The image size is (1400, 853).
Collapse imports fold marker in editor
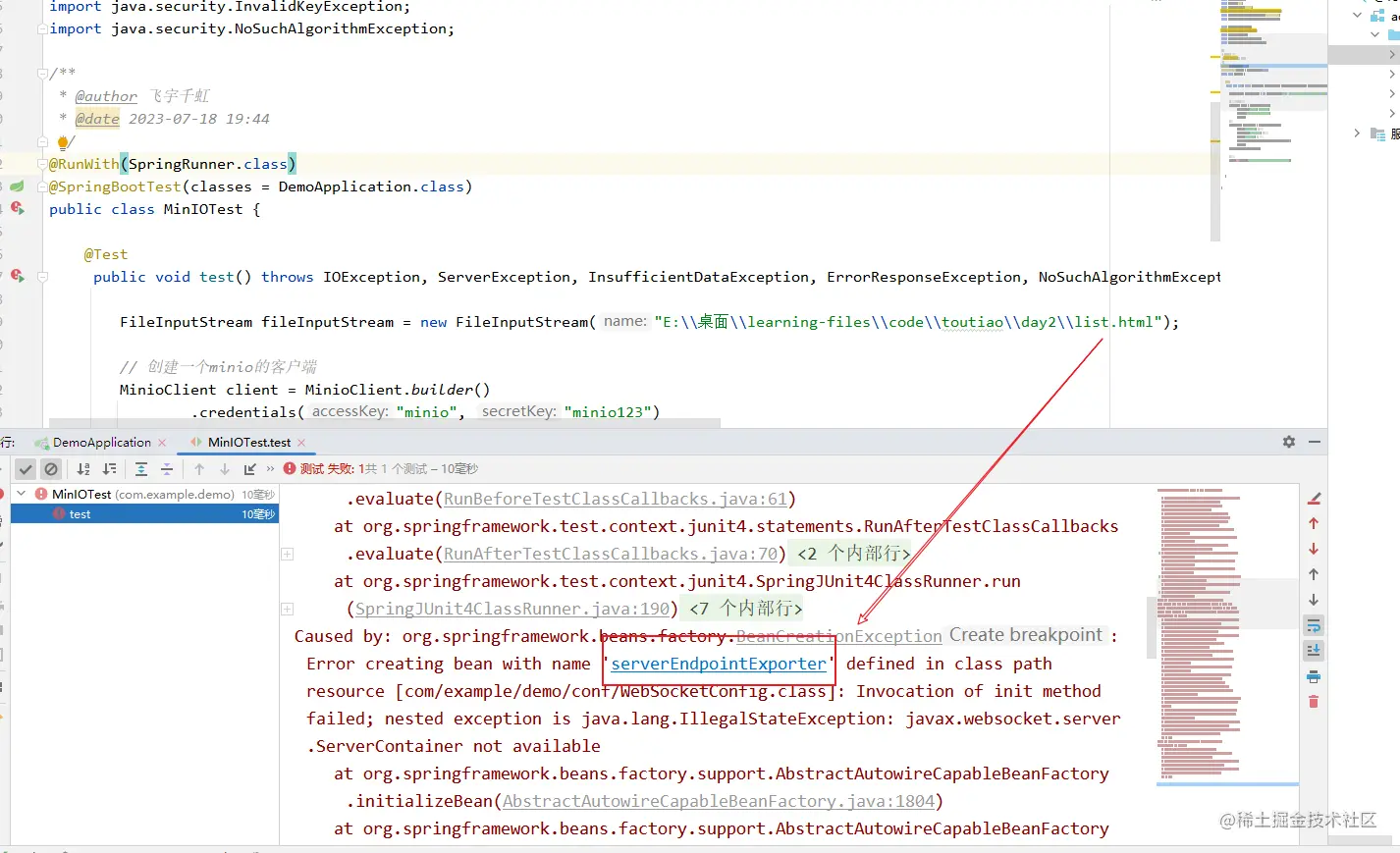(42, 28)
